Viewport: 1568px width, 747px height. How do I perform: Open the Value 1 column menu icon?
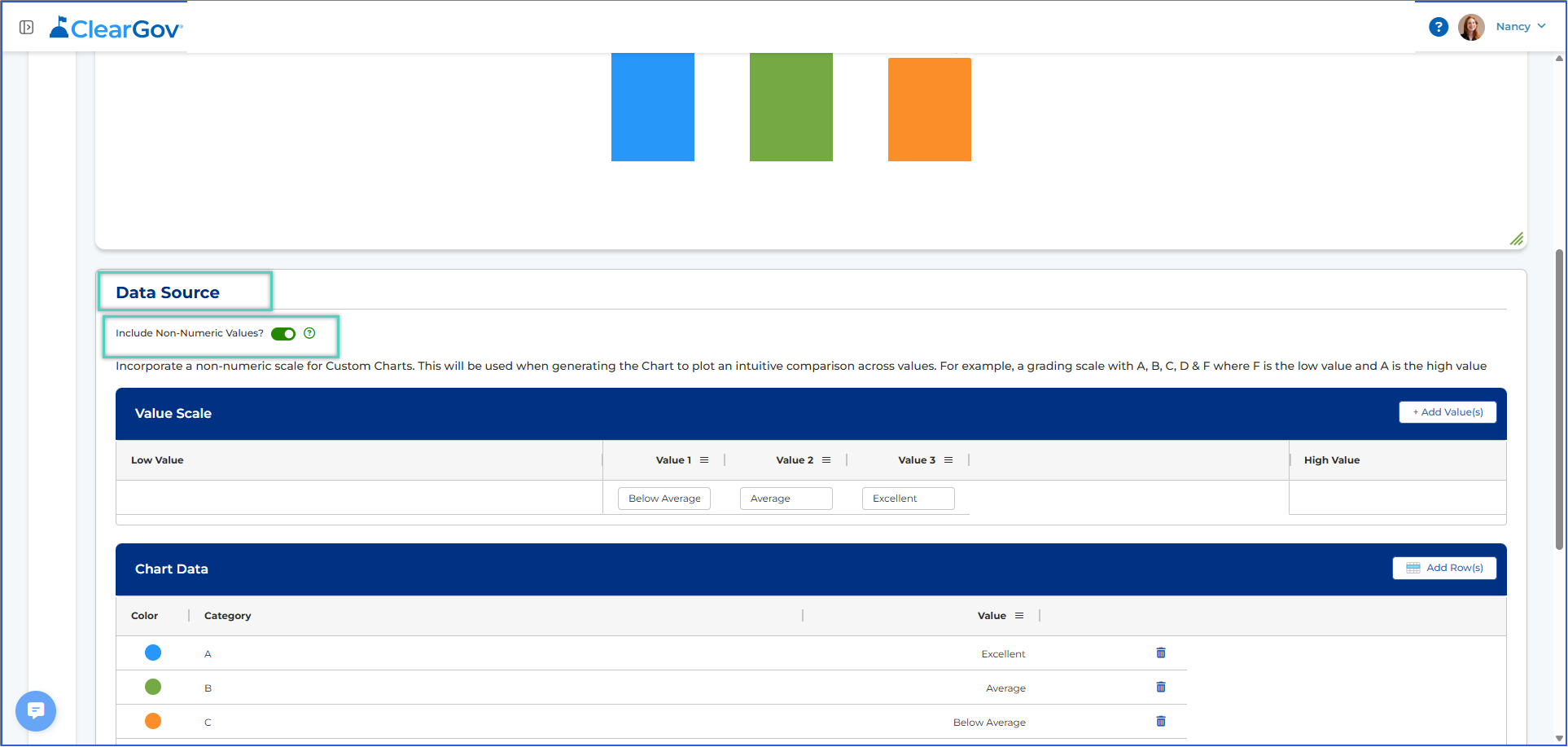coord(704,460)
